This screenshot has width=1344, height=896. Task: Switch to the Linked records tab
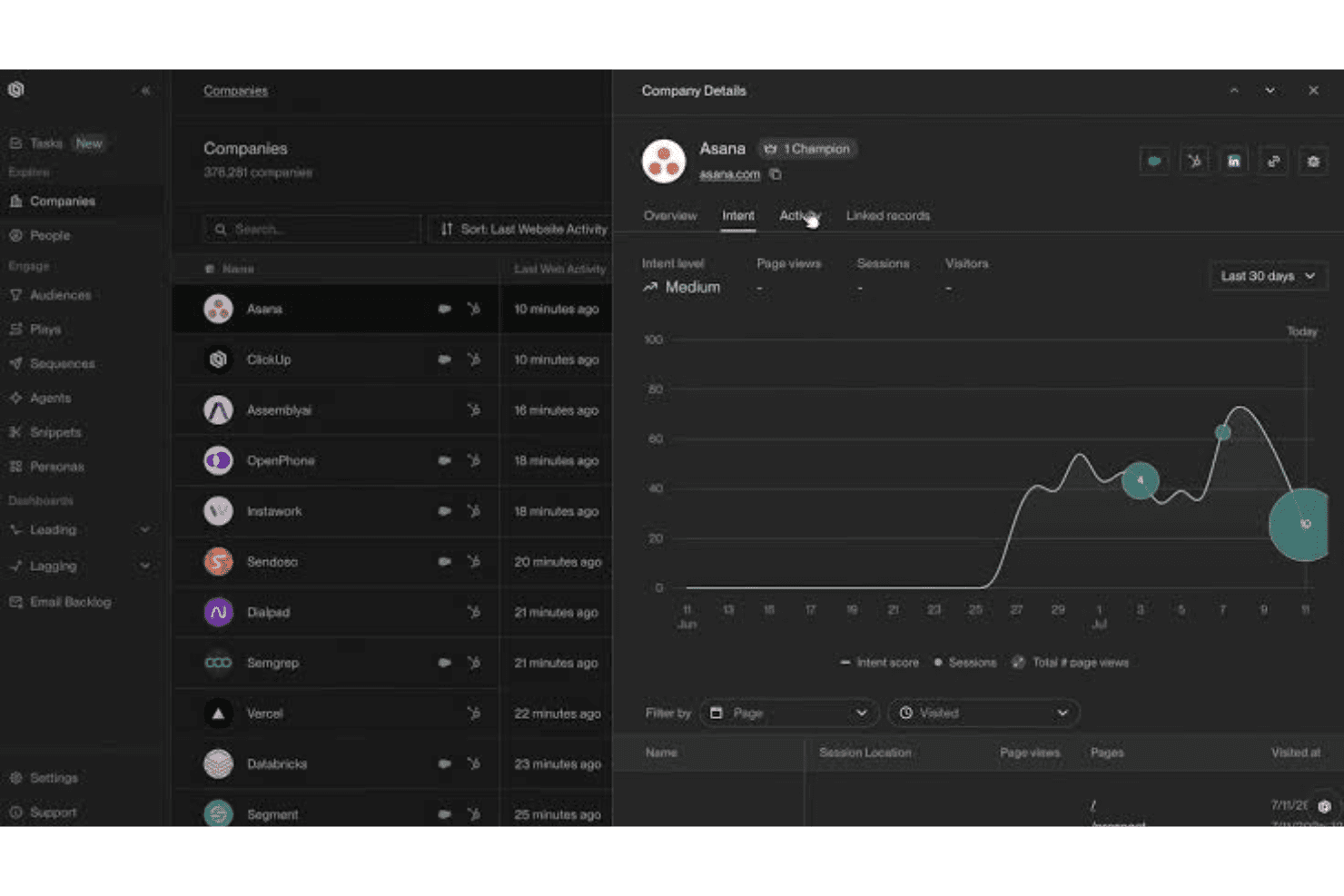[888, 216]
